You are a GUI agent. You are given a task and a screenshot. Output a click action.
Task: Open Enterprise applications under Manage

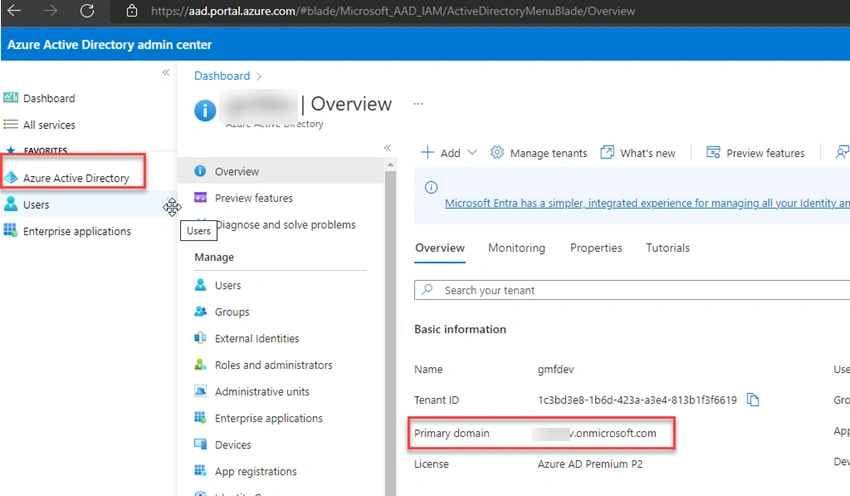[x=268, y=418]
